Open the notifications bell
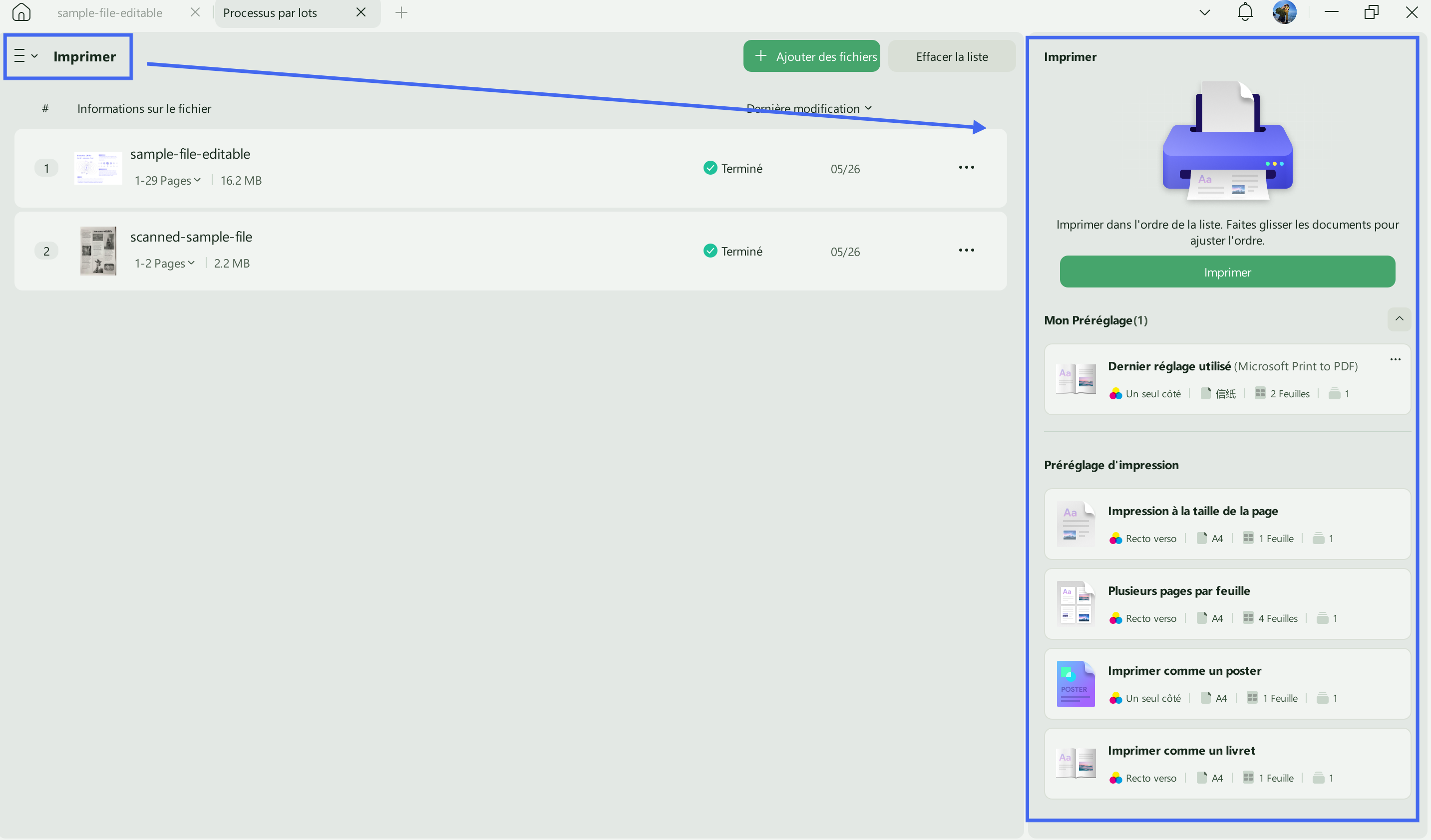Screen dimensions: 1431x840 (1245, 12)
